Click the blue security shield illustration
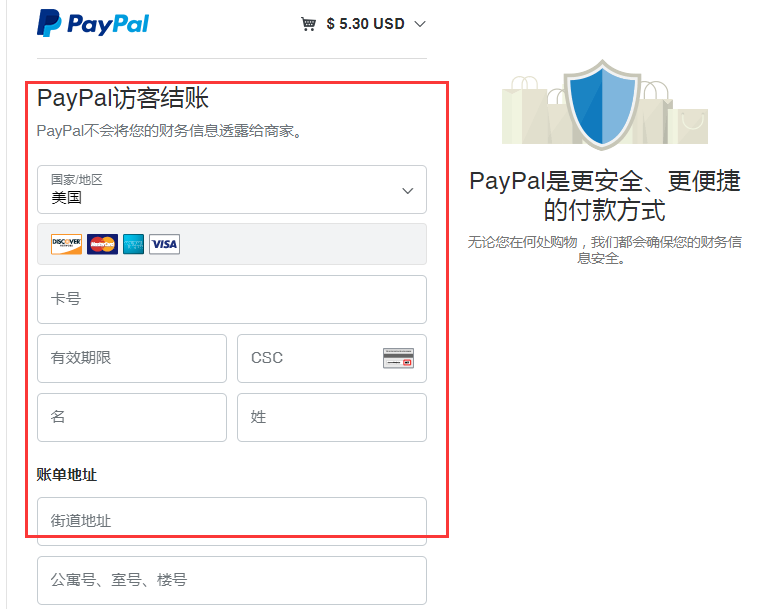Viewport: 762px width, 609px height. pos(603,105)
